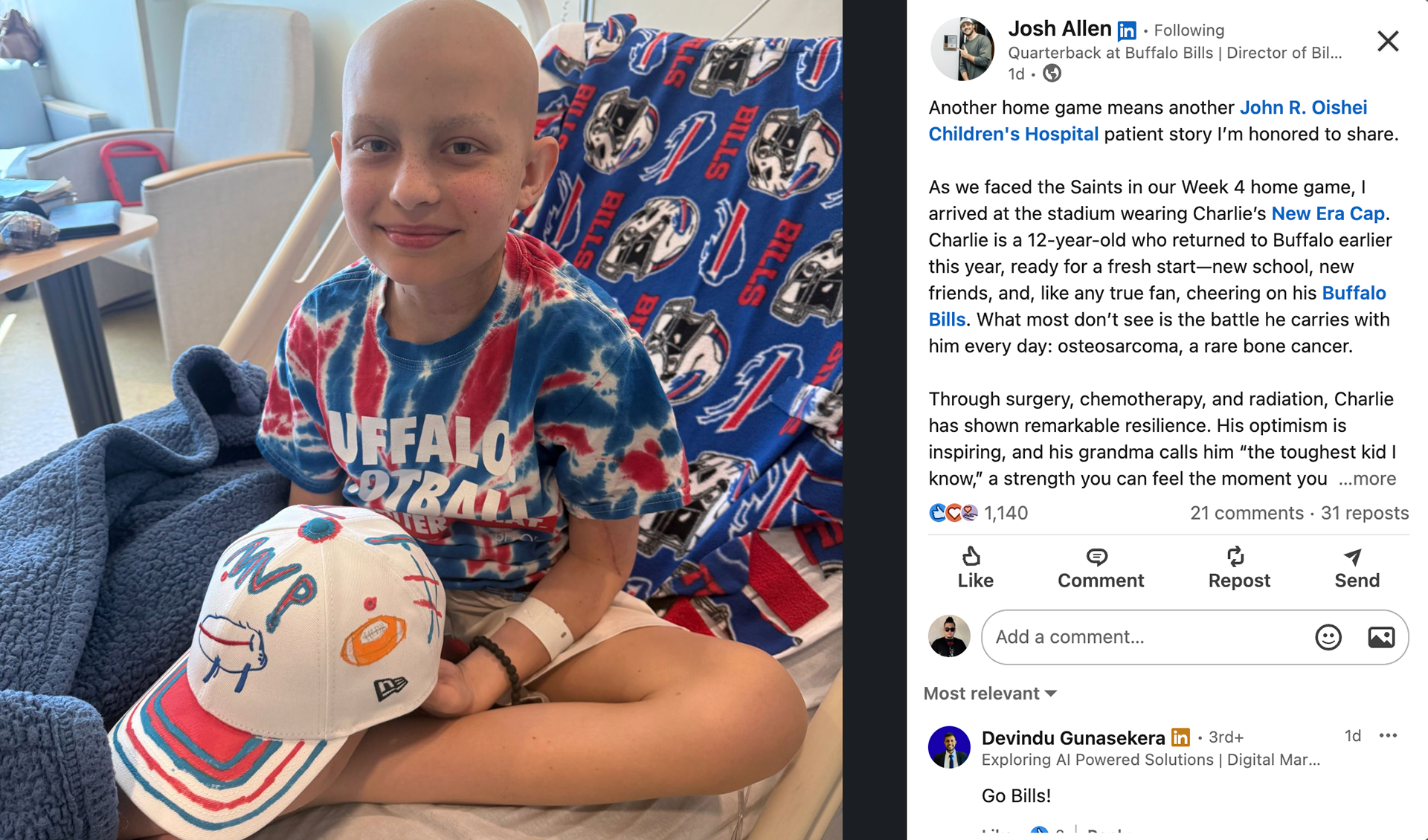
Task: Open emoji picker in comment box
Action: [1328, 637]
